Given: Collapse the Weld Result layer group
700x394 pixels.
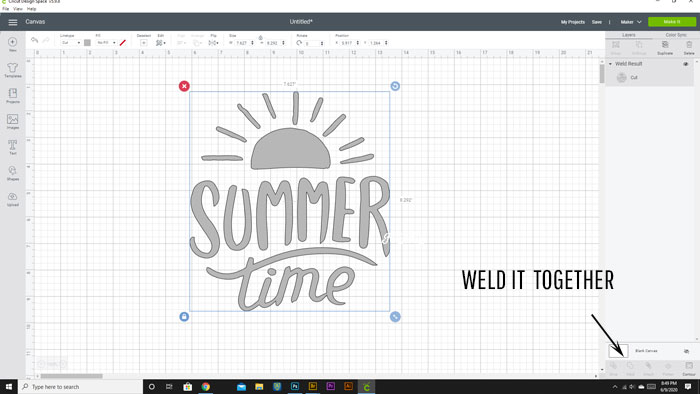Looking at the screenshot, I should (x=610, y=64).
